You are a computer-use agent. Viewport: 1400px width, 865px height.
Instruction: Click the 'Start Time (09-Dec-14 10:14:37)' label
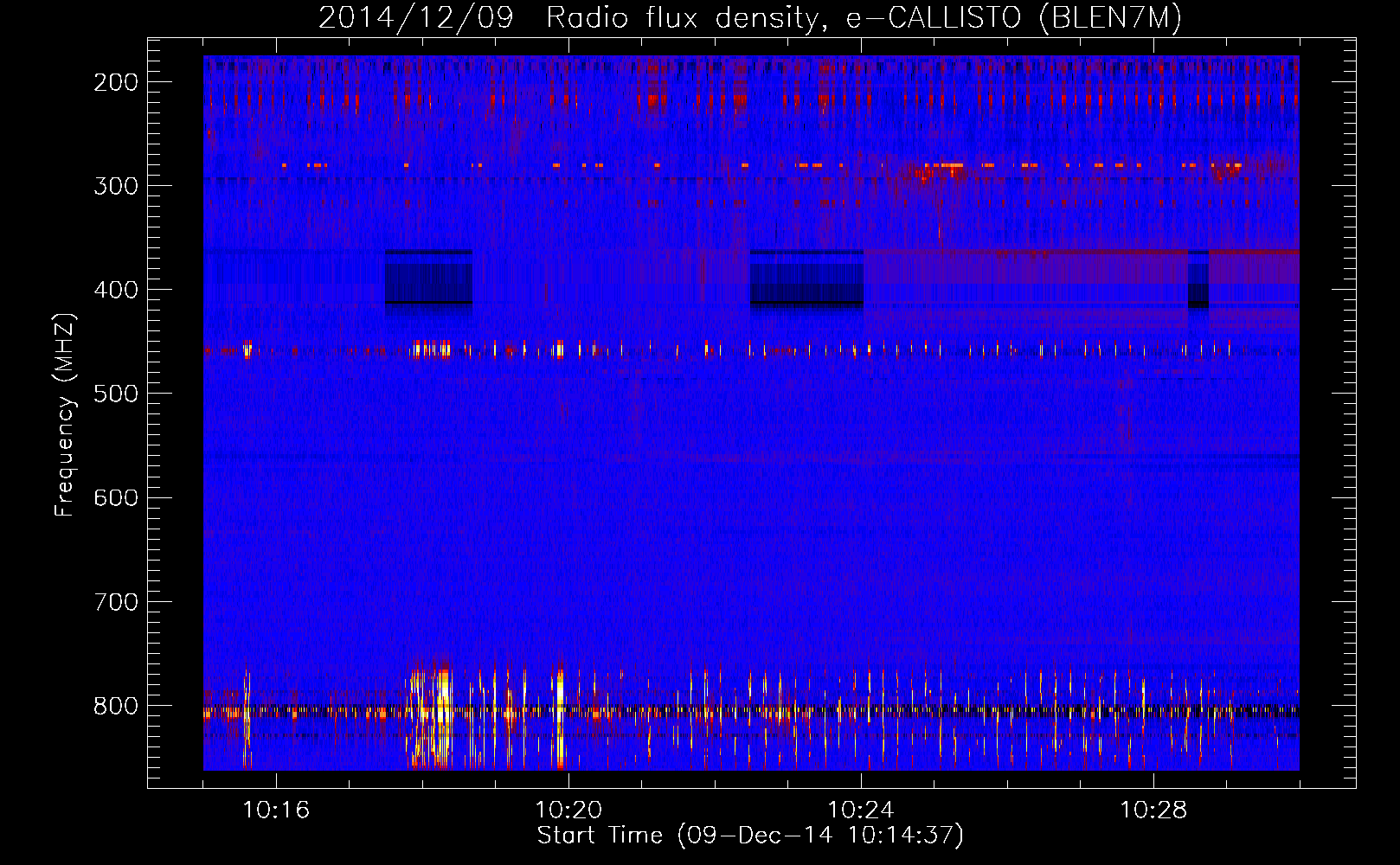click(750, 836)
